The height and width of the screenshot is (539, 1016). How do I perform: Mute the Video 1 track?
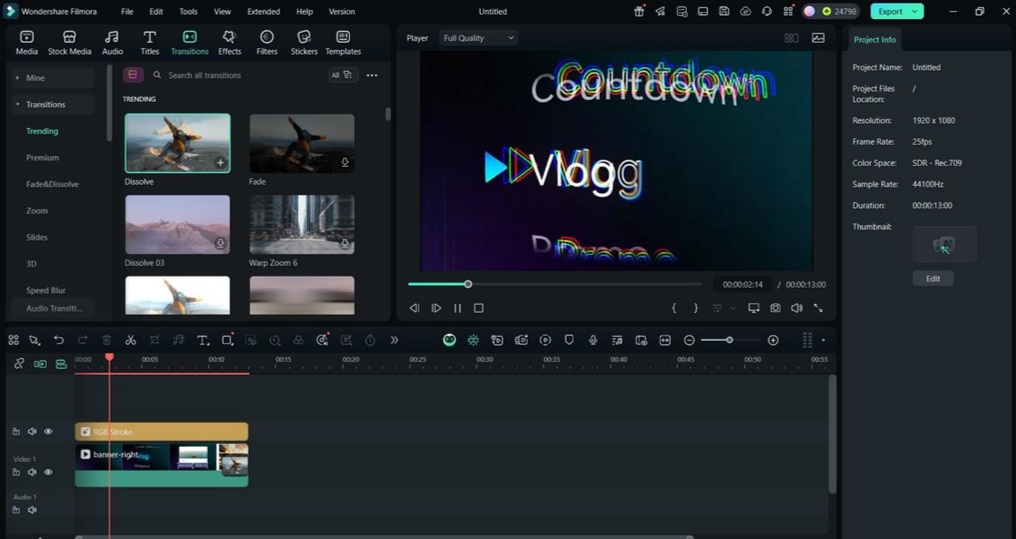32,472
